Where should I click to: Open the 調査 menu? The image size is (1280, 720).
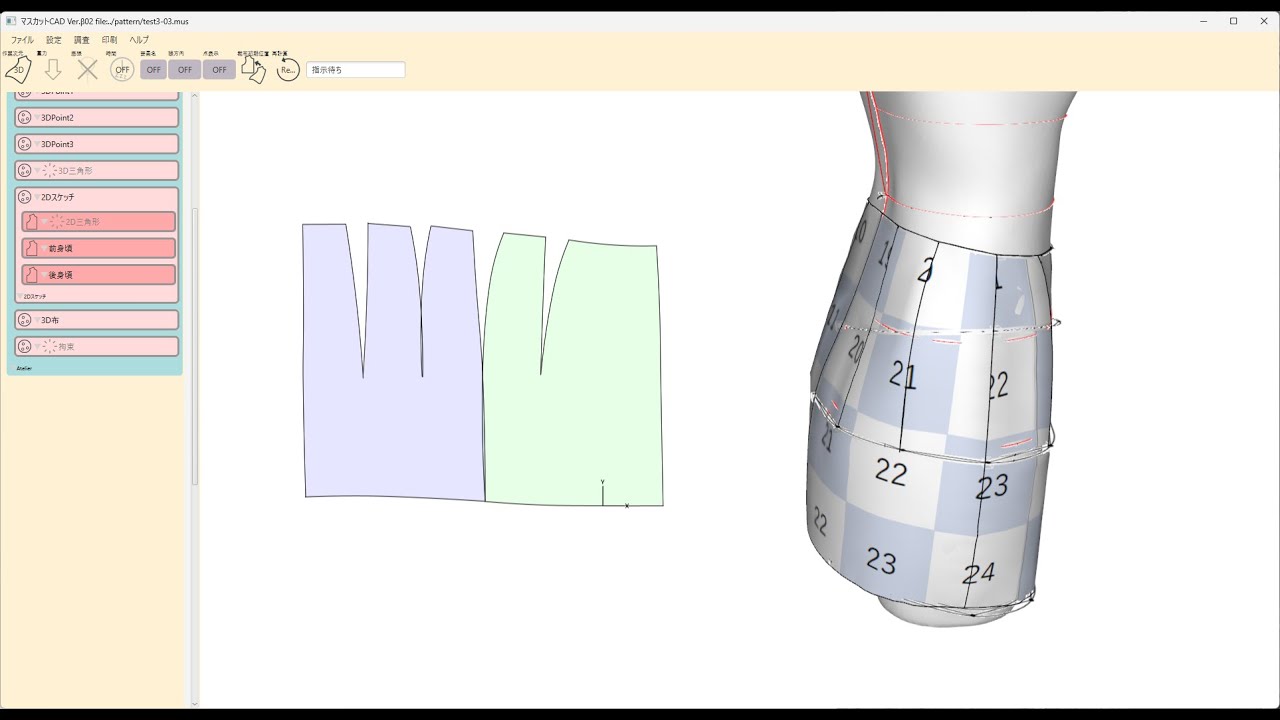coord(82,40)
